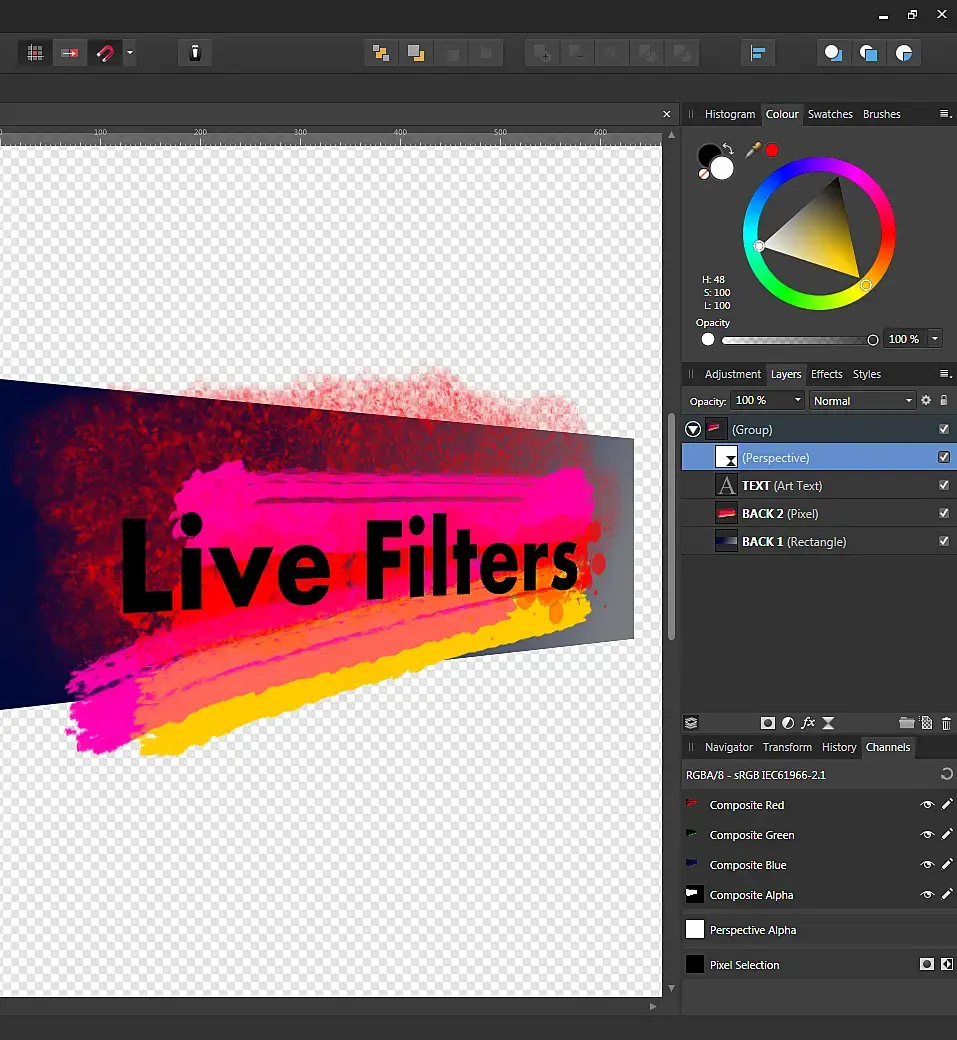Click the insert at top of layer icon
Viewport: 957px width, 1040px height.
869,53
